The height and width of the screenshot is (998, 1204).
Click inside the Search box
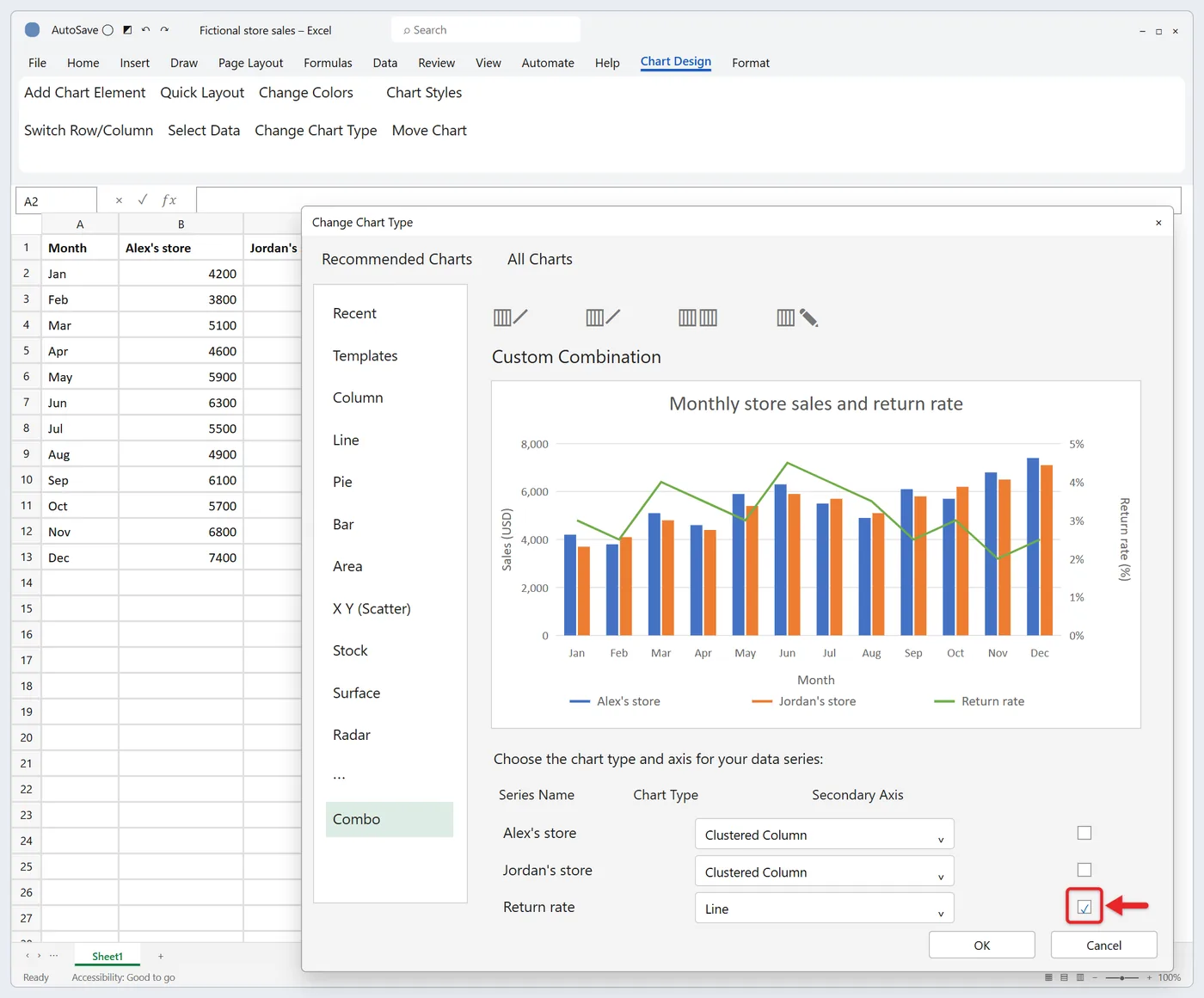(486, 30)
